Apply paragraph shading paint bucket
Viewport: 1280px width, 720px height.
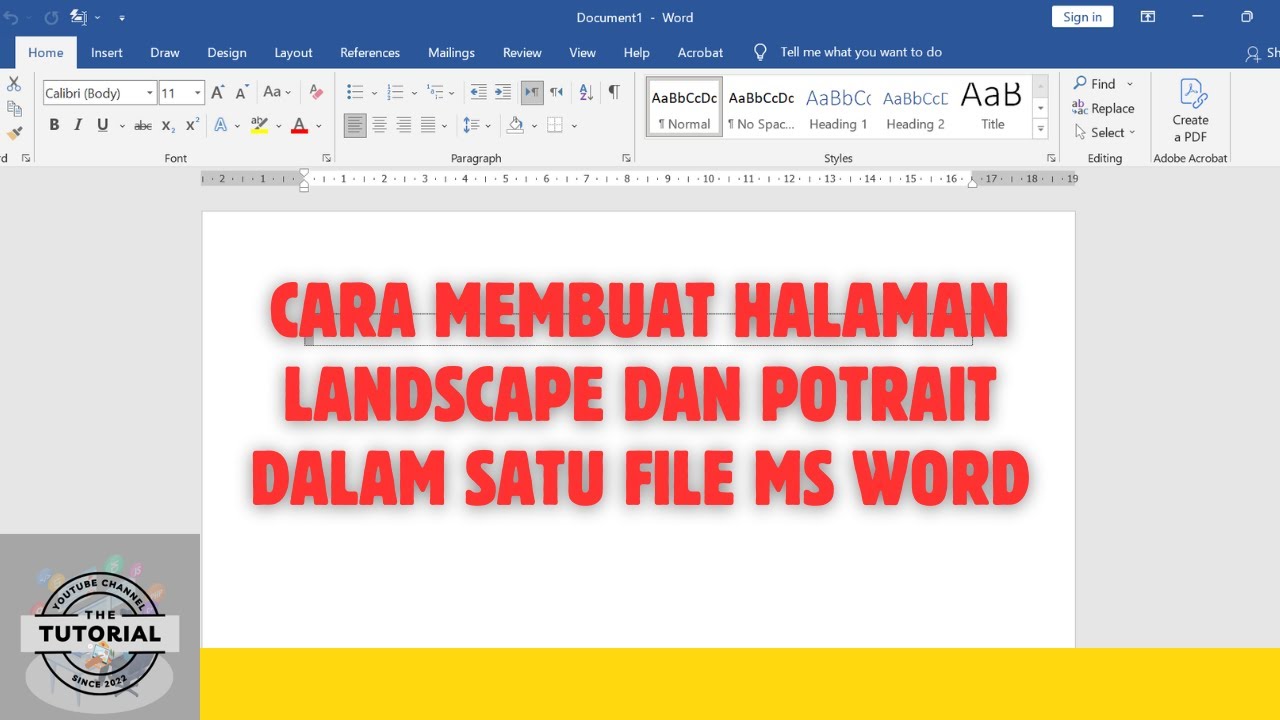[515, 125]
